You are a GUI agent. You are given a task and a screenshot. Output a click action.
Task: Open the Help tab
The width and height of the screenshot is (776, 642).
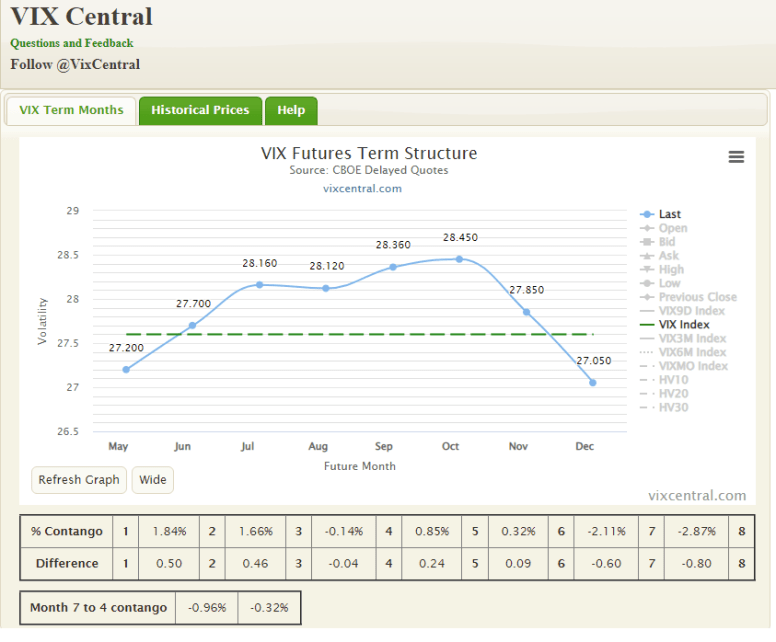(x=291, y=110)
